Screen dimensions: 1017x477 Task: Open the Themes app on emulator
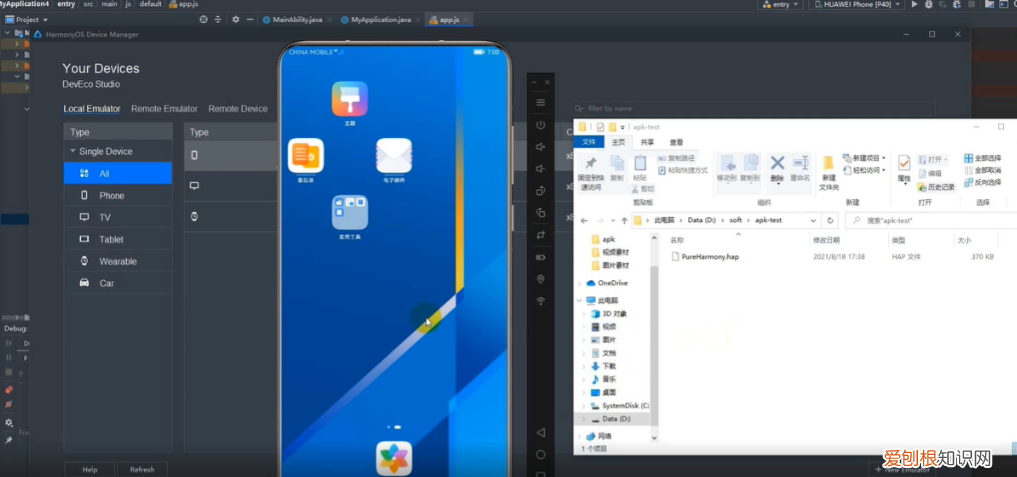[x=350, y=99]
